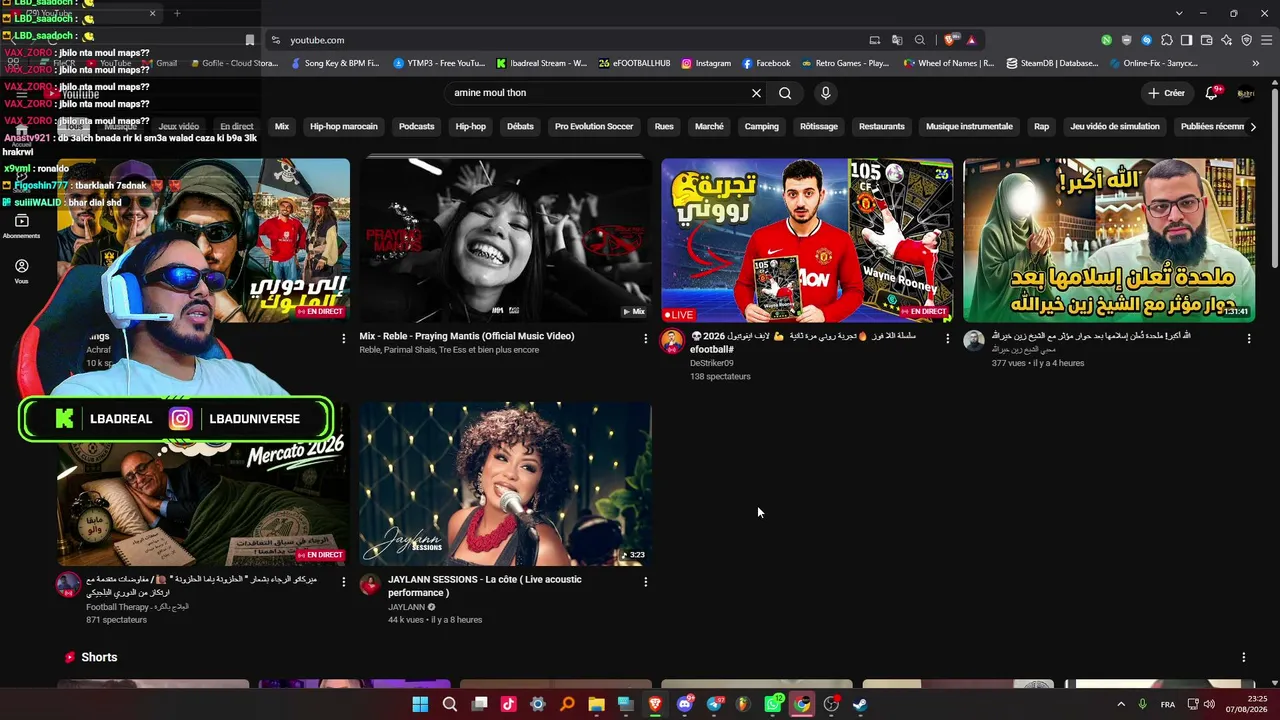Open the JAYLANN SESSIONS La côte thumbnail
Screen dimensions: 1280x720
[505, 484]
